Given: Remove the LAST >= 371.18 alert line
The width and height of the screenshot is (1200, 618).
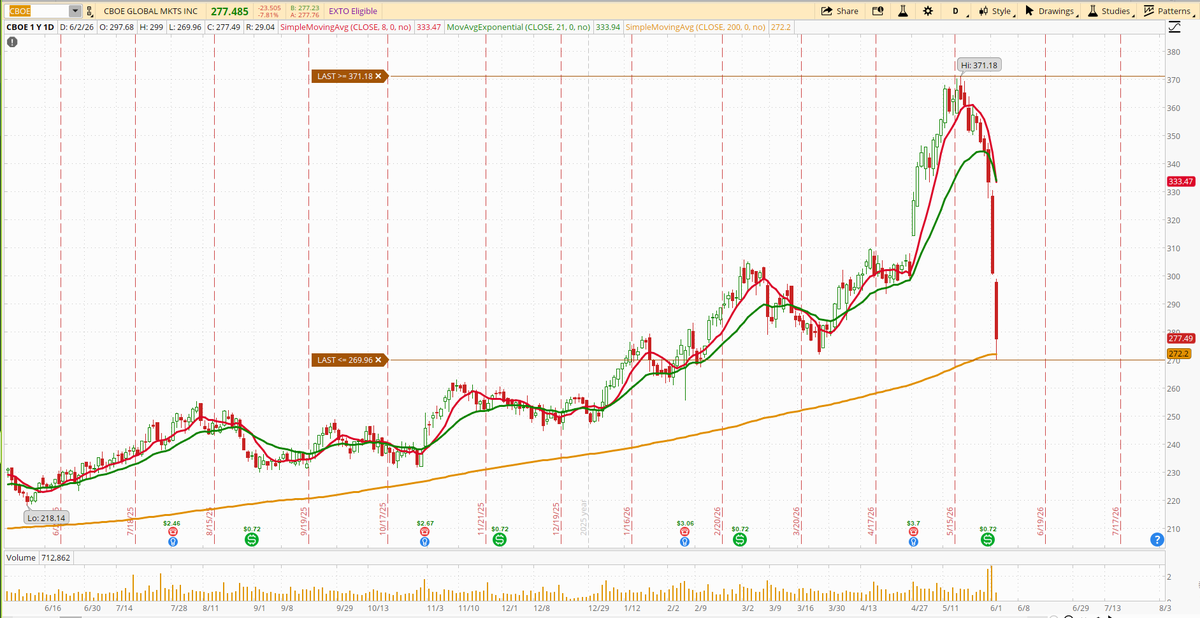Looking at the screenshot, I should tap(379, 76).
